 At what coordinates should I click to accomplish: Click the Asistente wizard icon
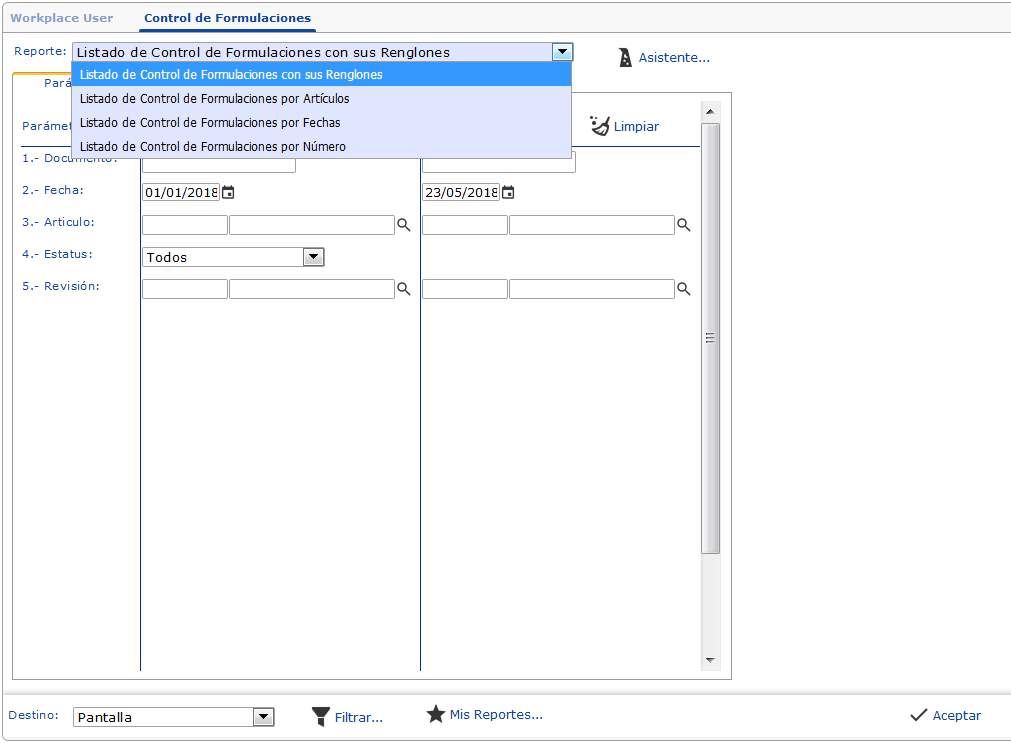click(x=625, y=57)
